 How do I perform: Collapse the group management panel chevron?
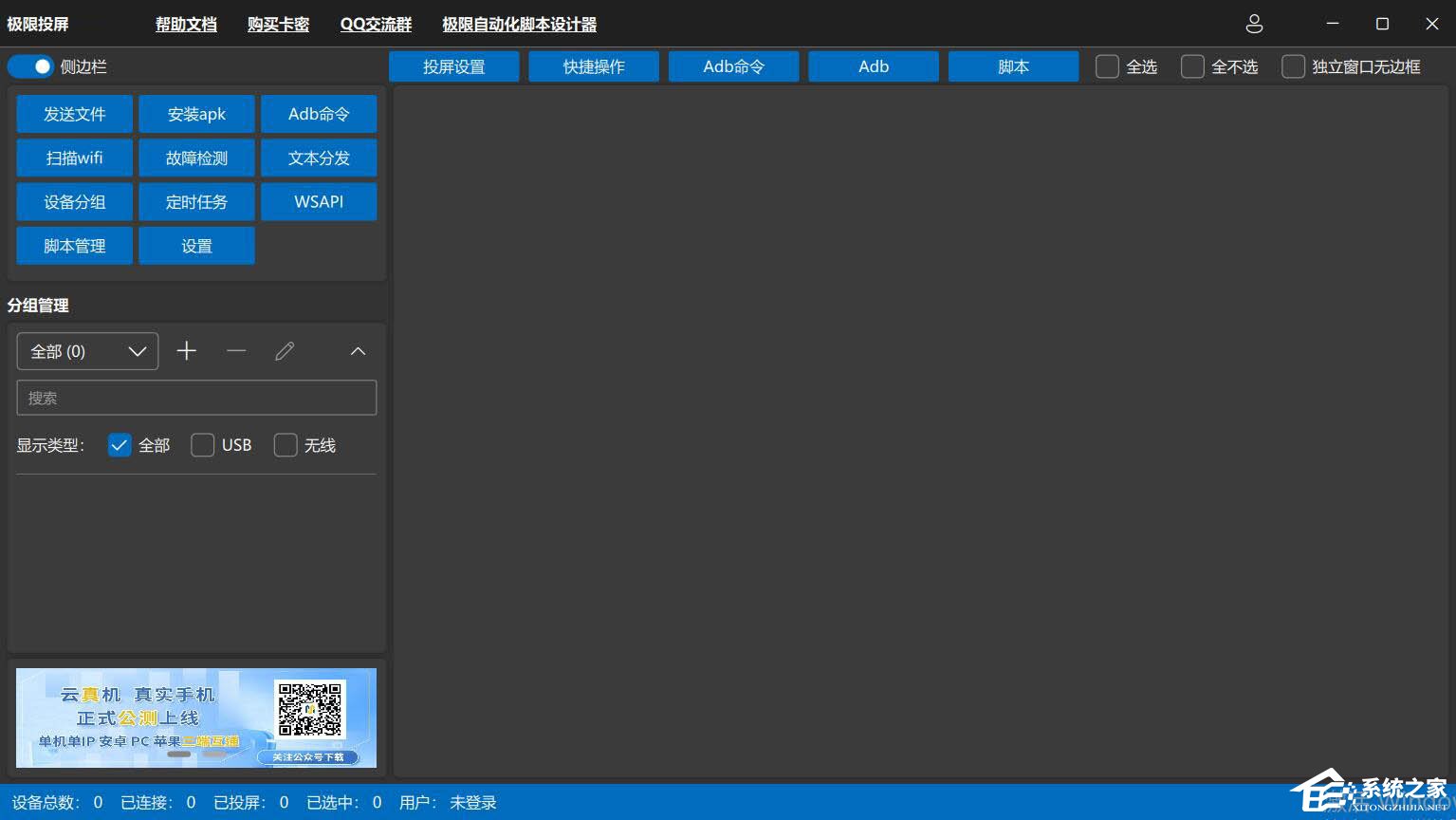point(358,351)
